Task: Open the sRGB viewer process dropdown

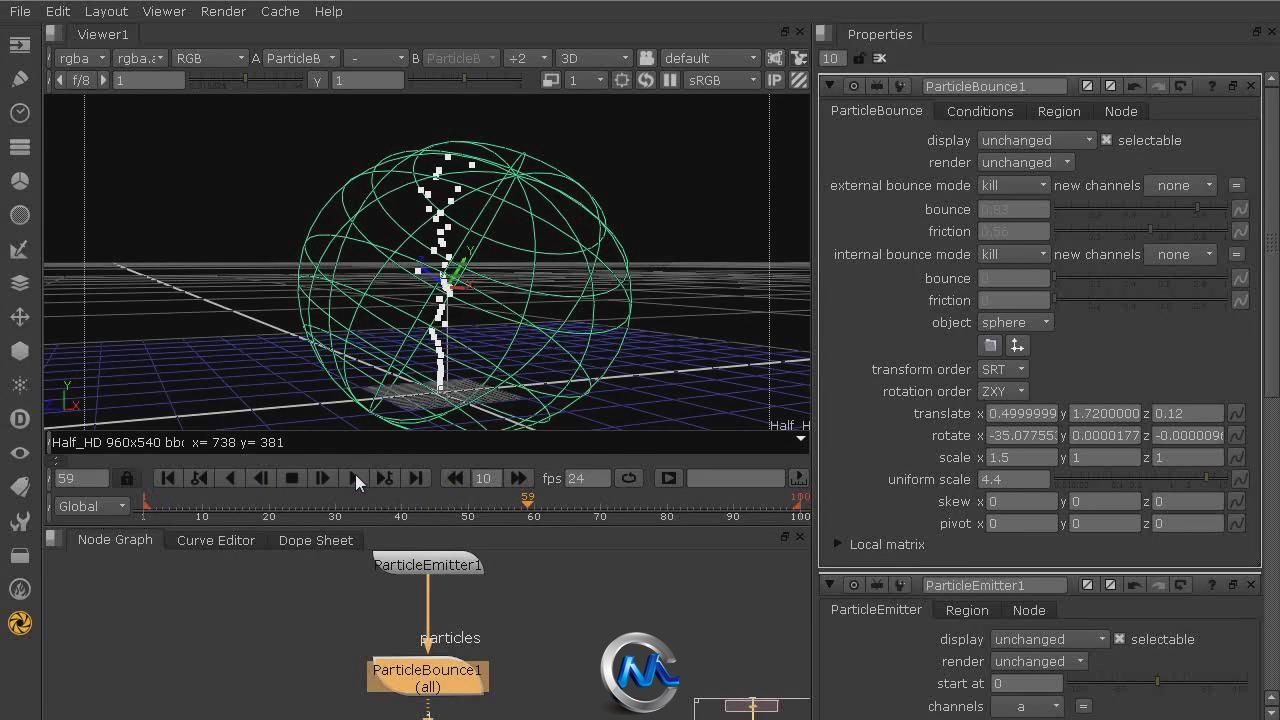Action: click(x=723, y=80)
